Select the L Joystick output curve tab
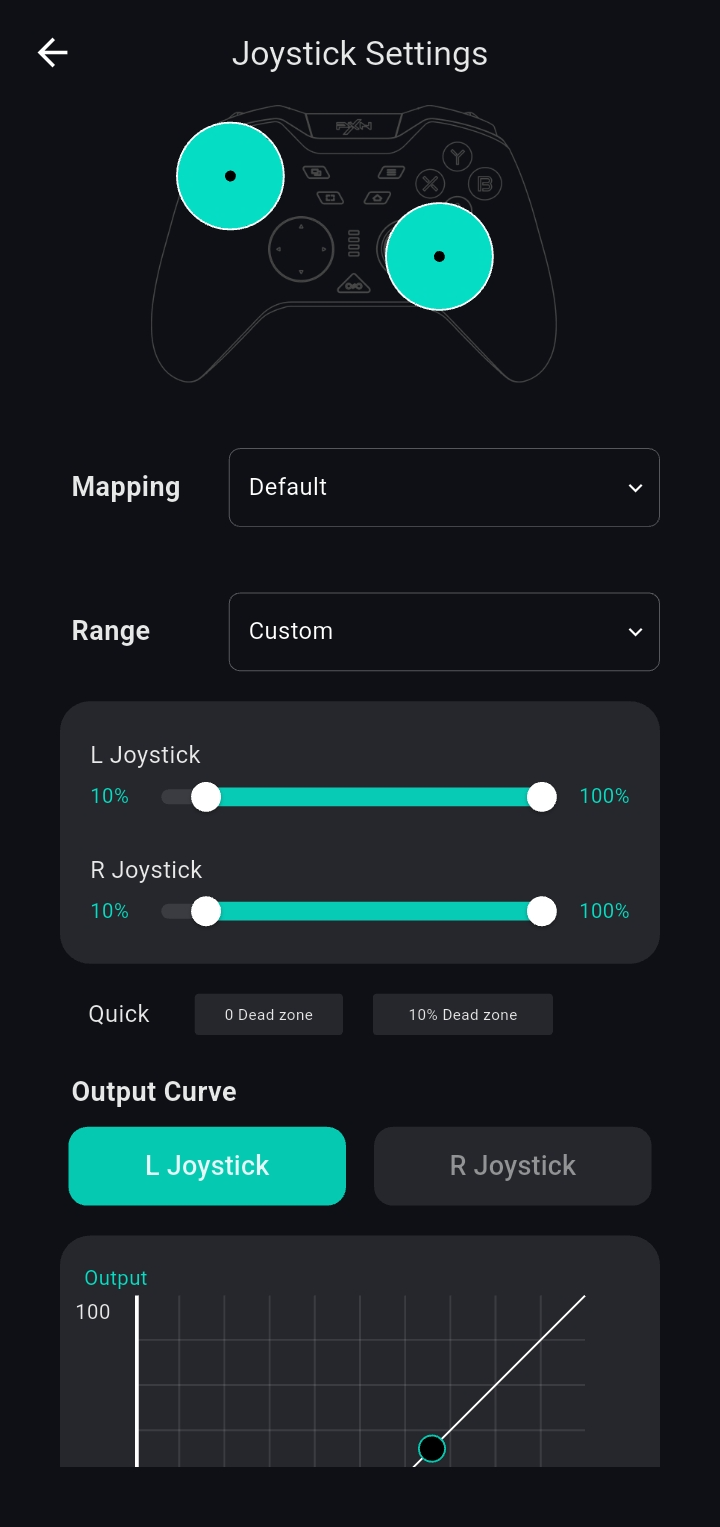This screenshot has width=720, height=1527. [x=207, y=1166]
